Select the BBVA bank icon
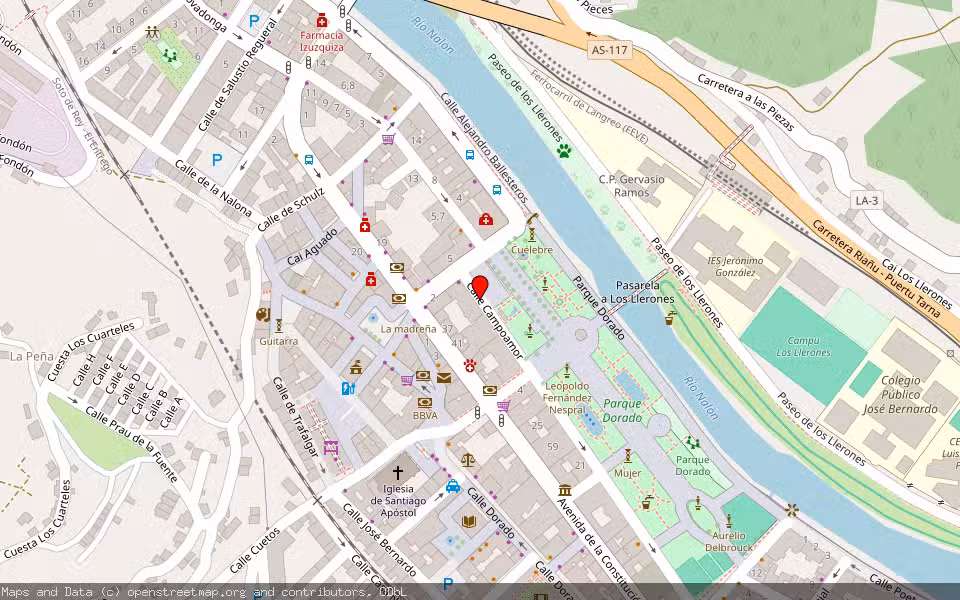This screenshot has height=600, width=960. (425, 402)
